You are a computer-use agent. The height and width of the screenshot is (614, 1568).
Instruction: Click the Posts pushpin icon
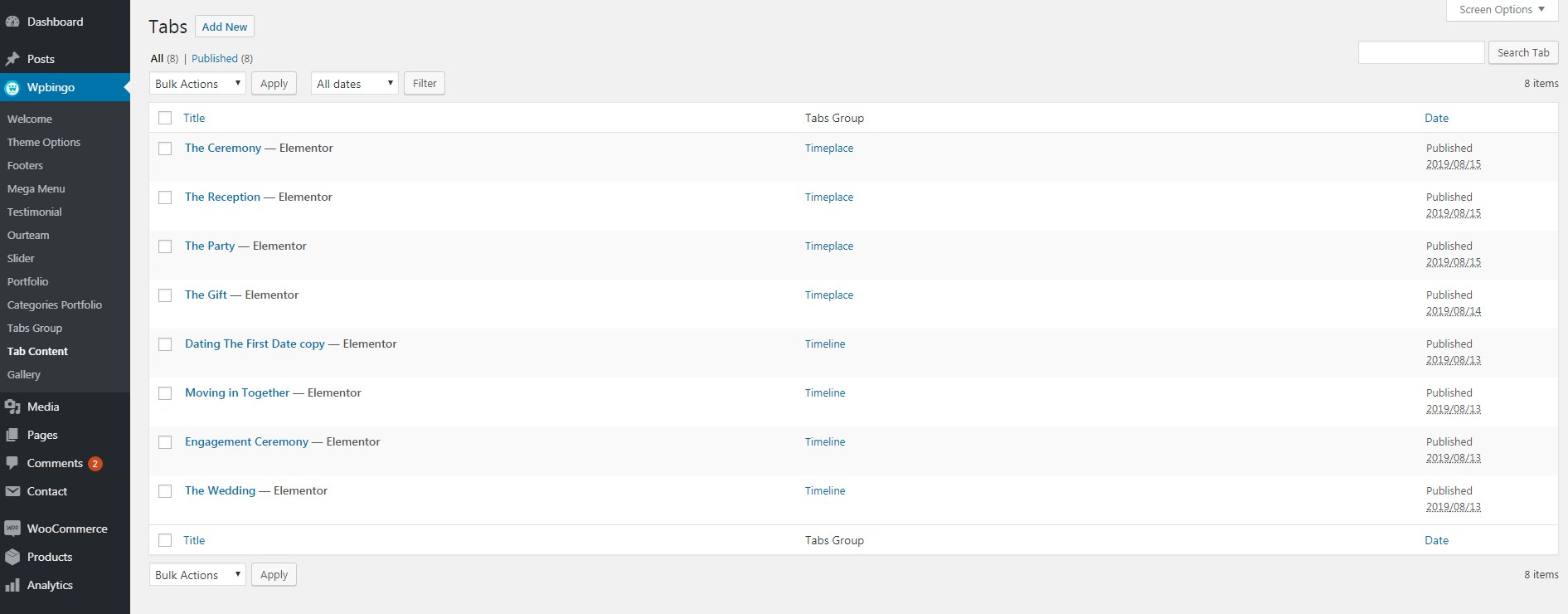pyautogui.click(x=12, y=59)
